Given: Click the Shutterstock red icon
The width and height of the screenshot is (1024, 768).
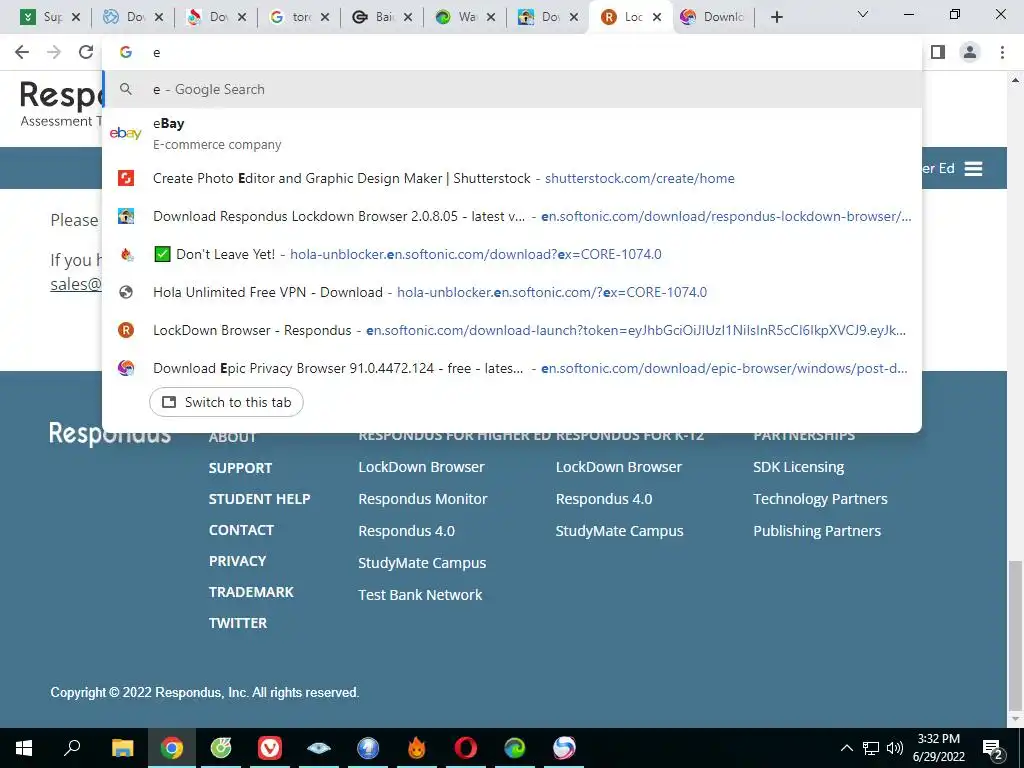Looking at the screenshot, I should click(x=126, y=178).
